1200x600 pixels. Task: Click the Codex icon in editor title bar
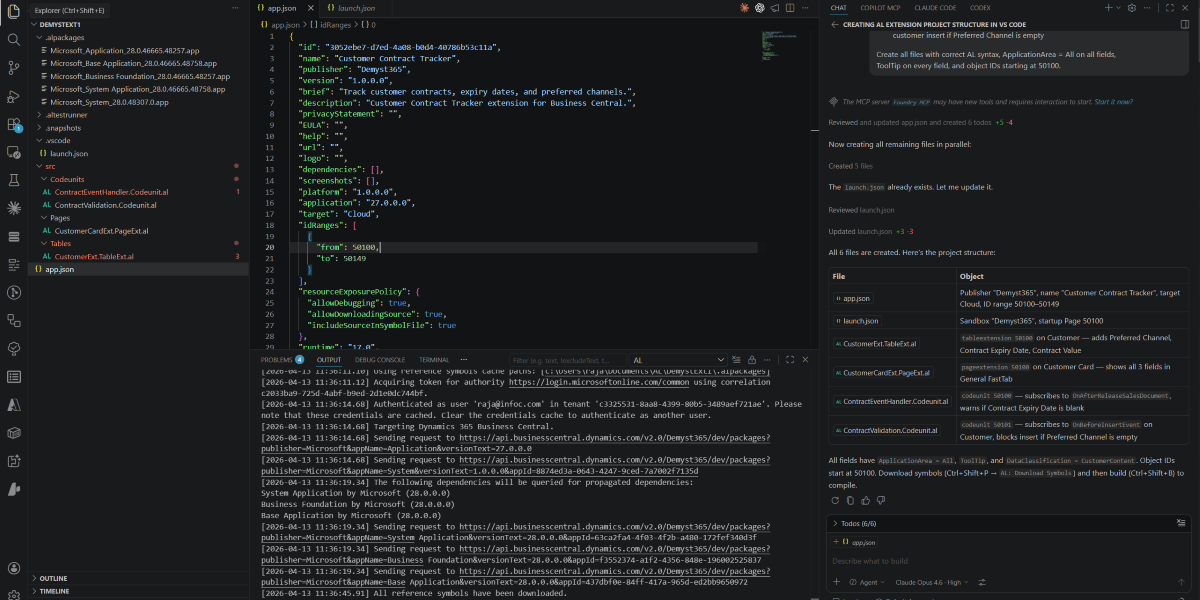point(760,8)
